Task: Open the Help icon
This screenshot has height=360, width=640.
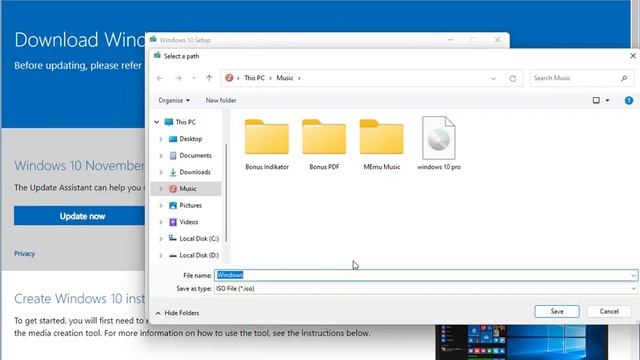Action: tap(629, 100)
